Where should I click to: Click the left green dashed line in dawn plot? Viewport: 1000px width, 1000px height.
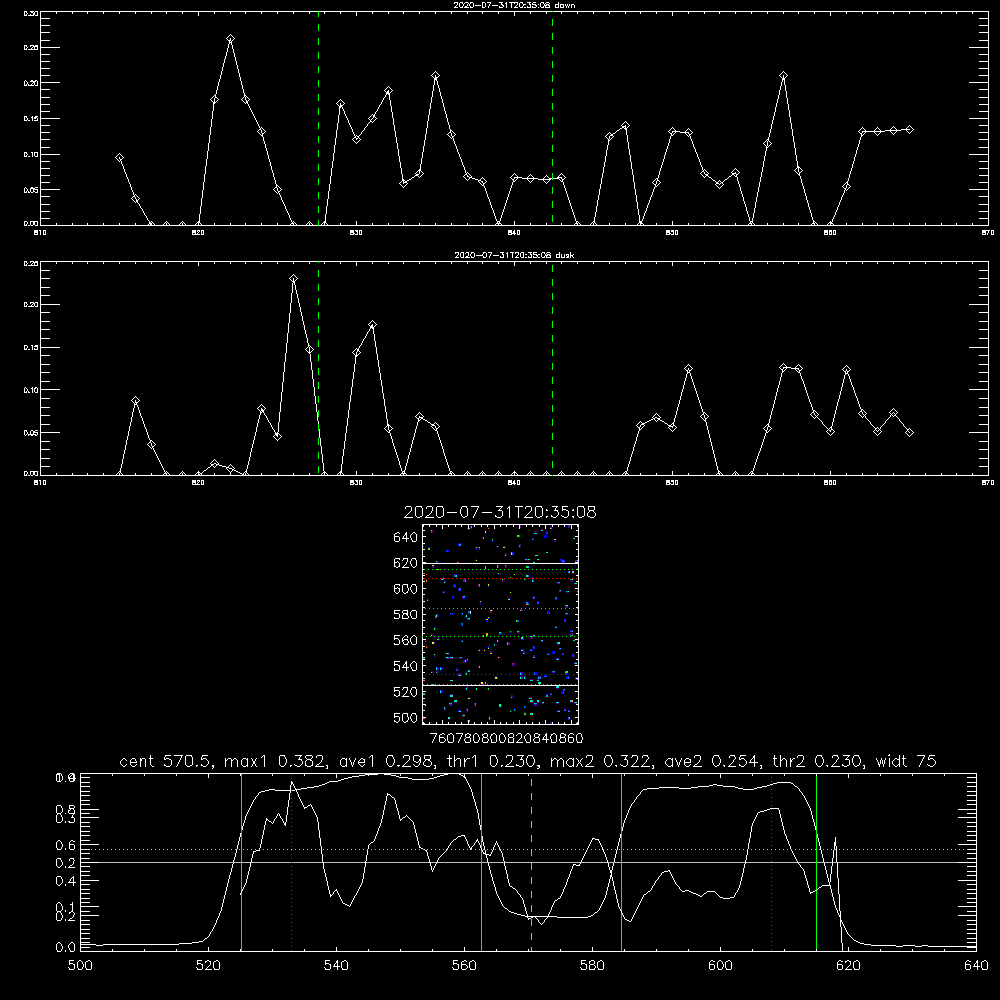coord(318,119)
